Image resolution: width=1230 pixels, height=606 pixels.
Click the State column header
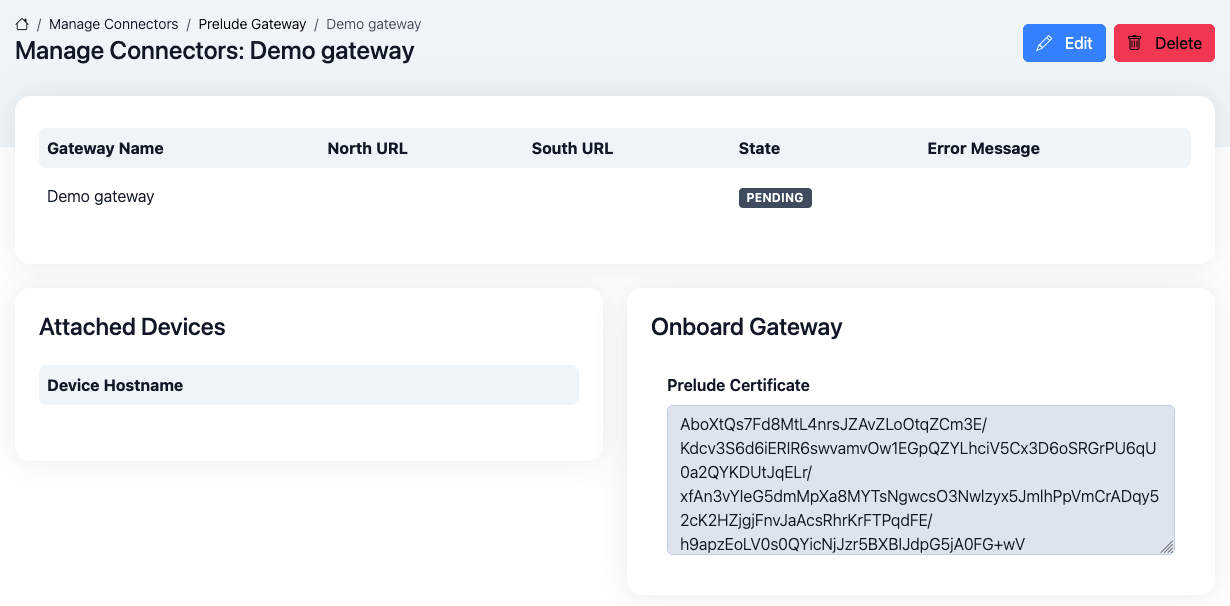(759, 148)
